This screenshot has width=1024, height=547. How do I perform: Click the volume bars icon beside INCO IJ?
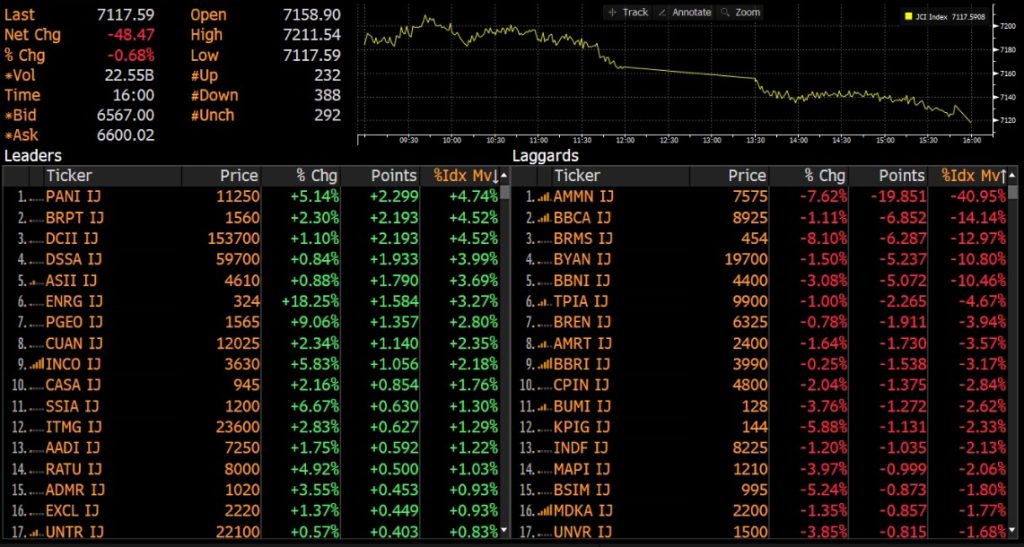point(36,364)
